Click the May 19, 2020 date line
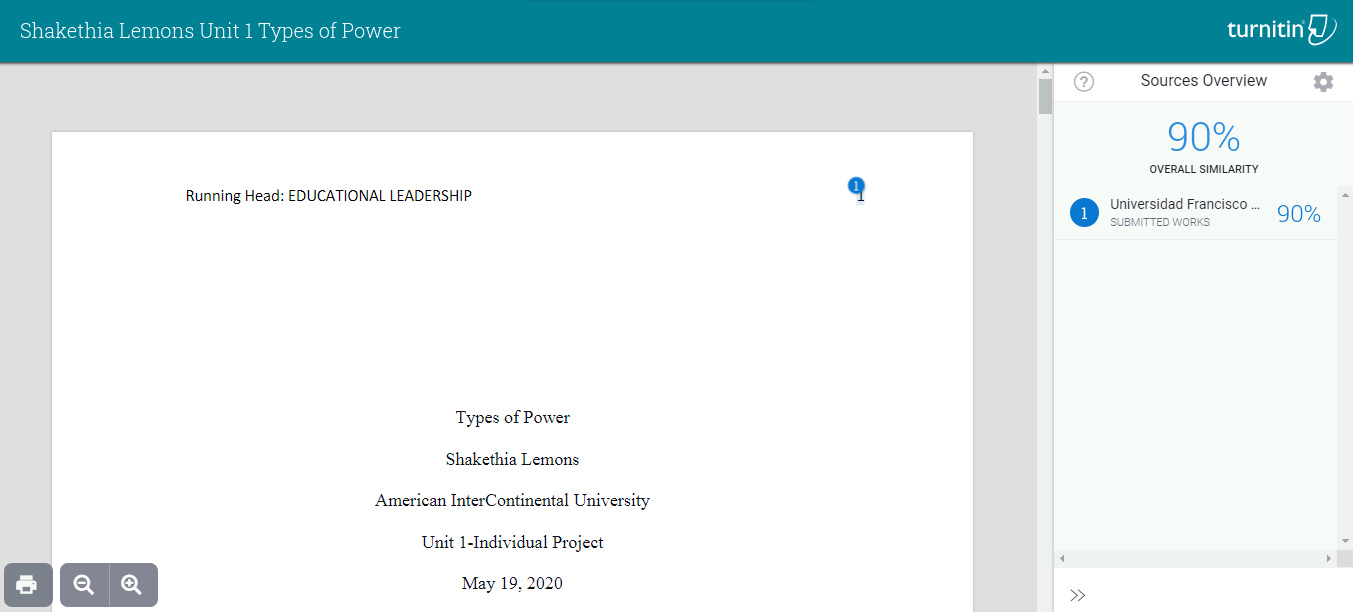This screenshot has width=1353, height=612. (513, 583)
